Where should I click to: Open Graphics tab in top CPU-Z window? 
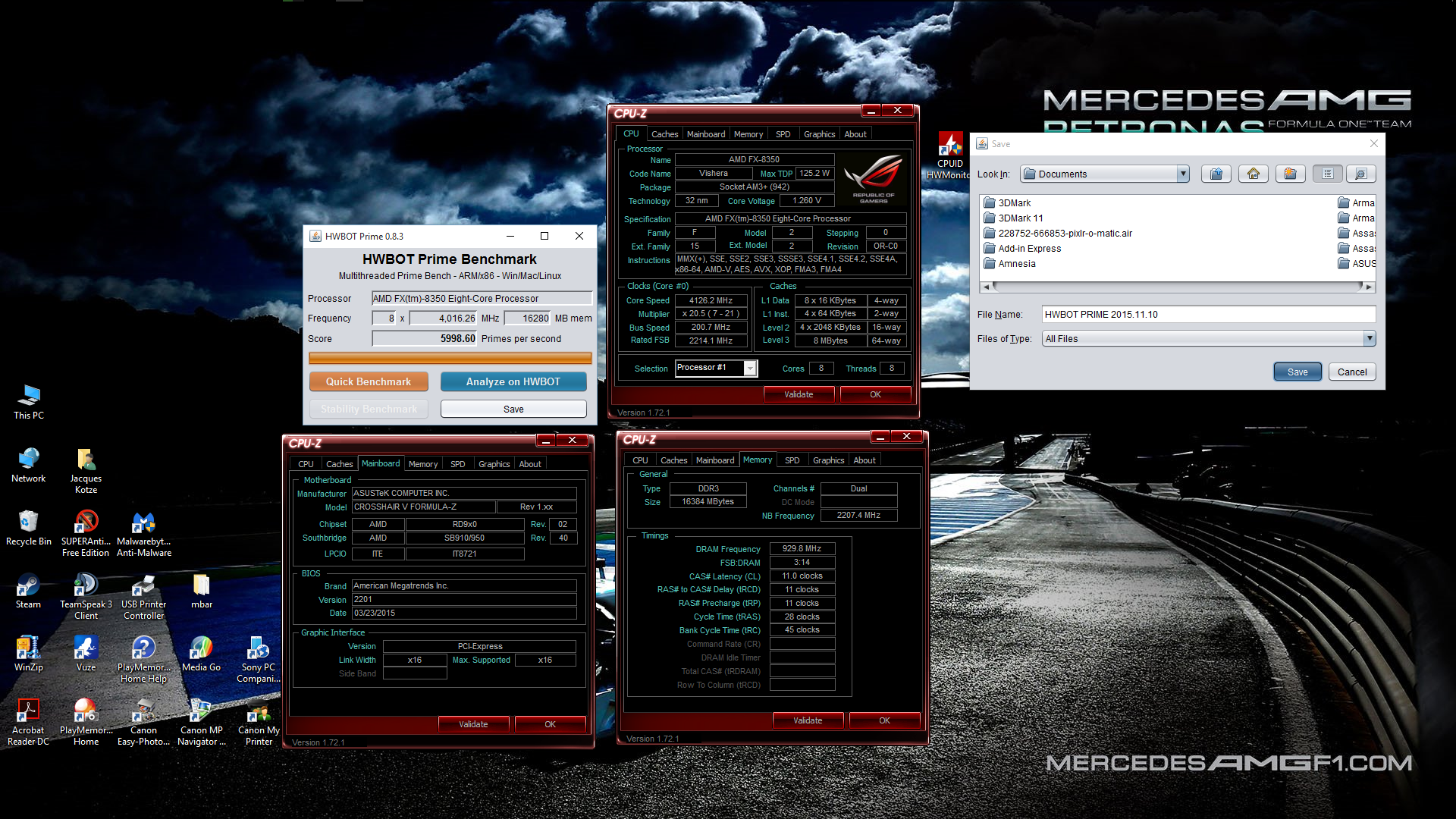click(x=820, y=134)
